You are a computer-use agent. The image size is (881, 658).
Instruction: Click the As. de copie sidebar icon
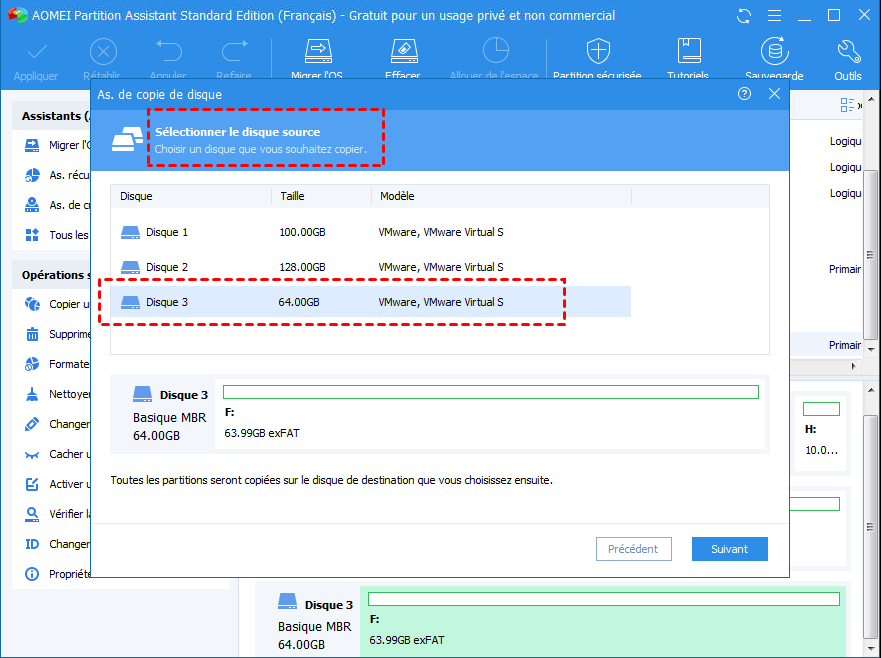(x=32, y=205)
